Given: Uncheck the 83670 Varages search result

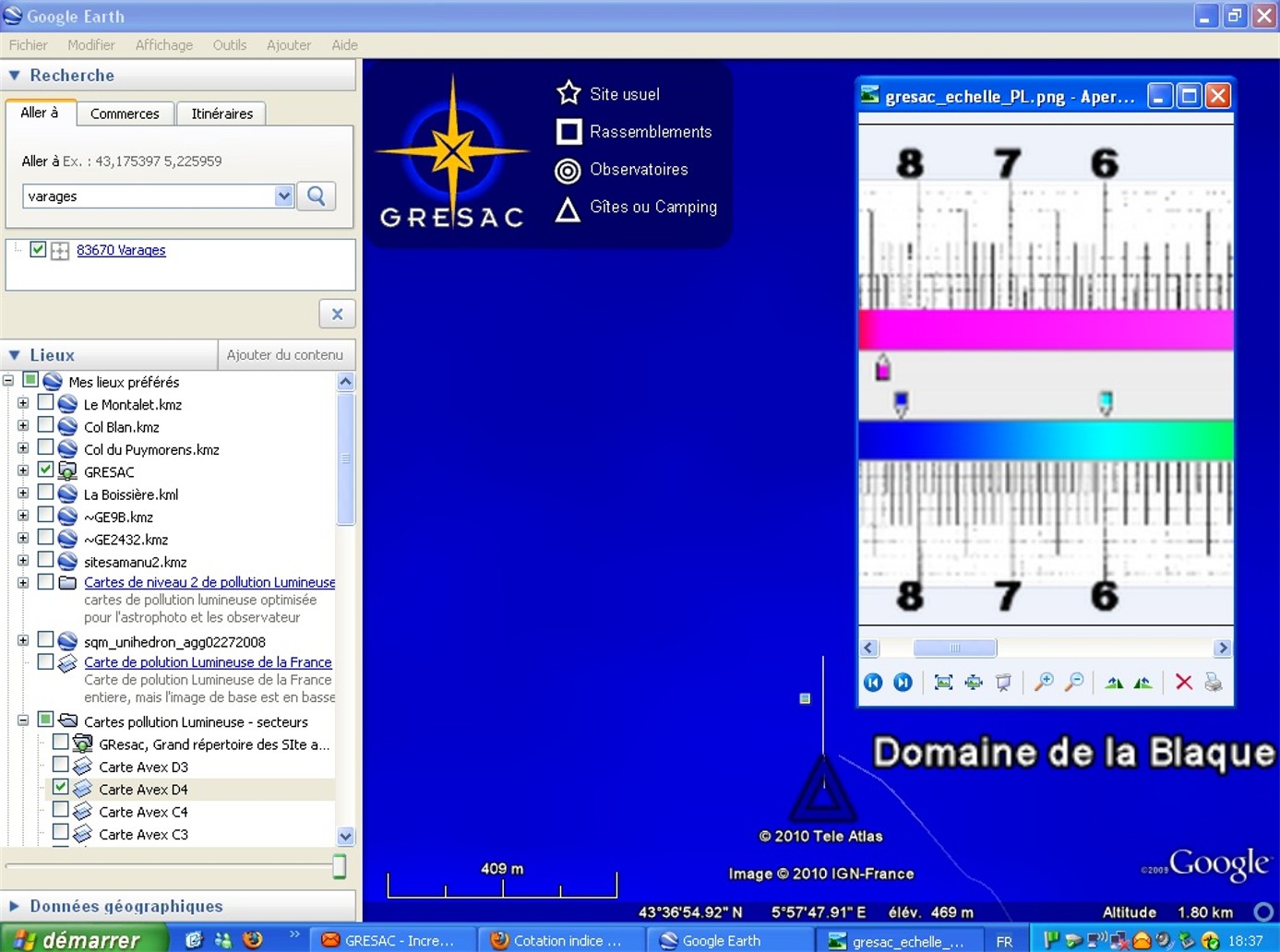Looking at the screenshot, I should click(x=38, y=249).
